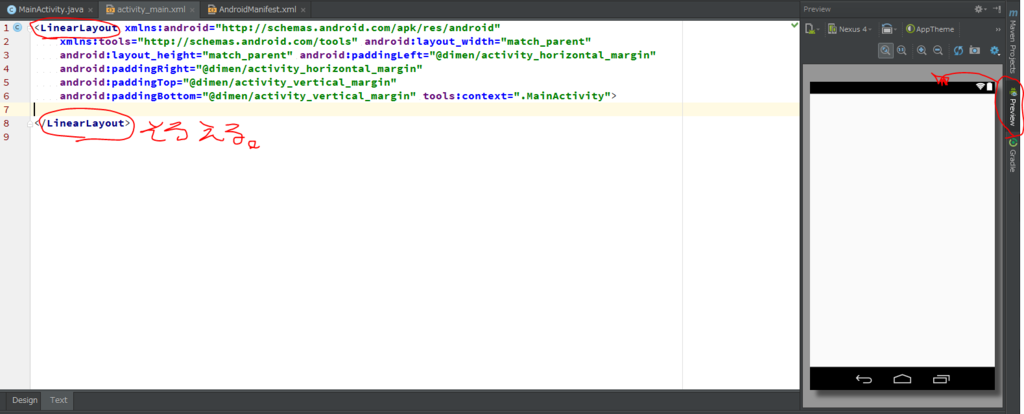The width and height of the screenshot is (1024, 414).
Task: Click the Back icon in device preview
Action: pos(863,379)
